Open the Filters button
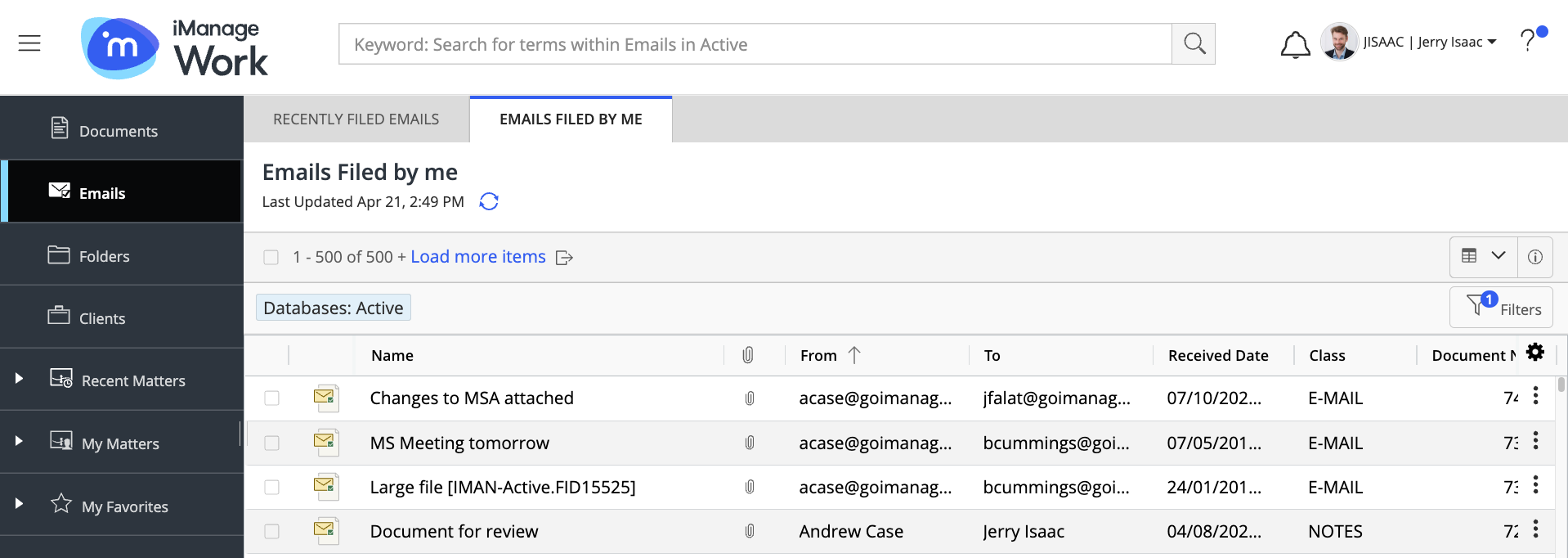This screenshot has width=1568, height=558. (x=1501, y=308)
